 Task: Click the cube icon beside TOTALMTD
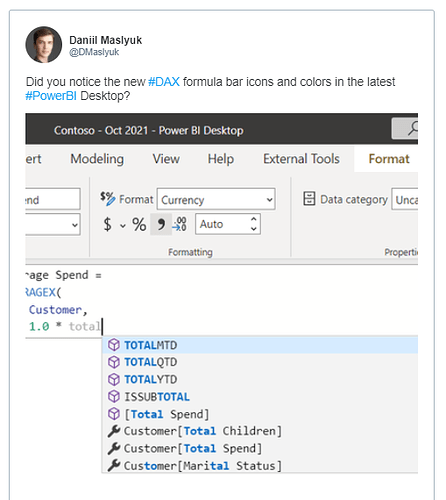[114, 345]
